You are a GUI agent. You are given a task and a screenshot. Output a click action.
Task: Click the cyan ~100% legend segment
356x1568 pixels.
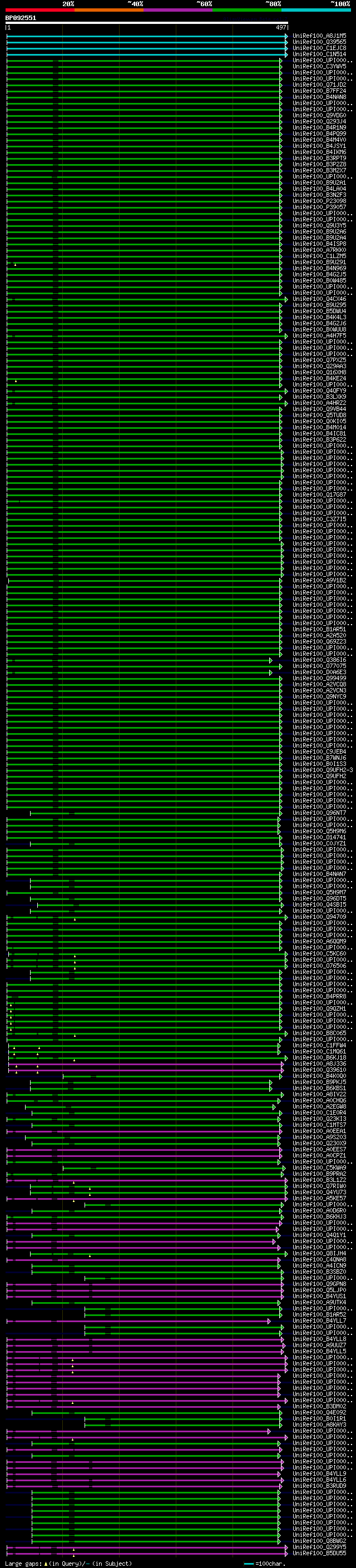[x=316, y=10]
